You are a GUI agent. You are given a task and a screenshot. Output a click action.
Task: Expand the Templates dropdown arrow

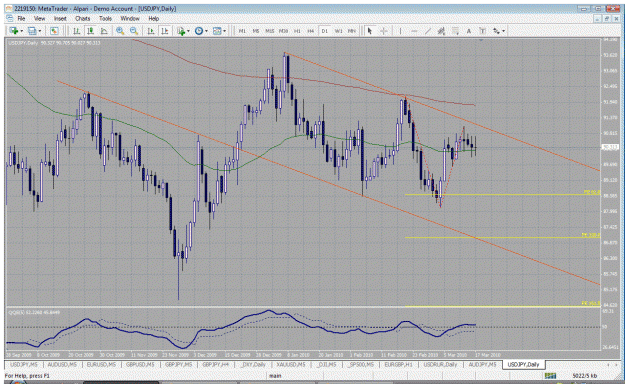pos(224,31)
